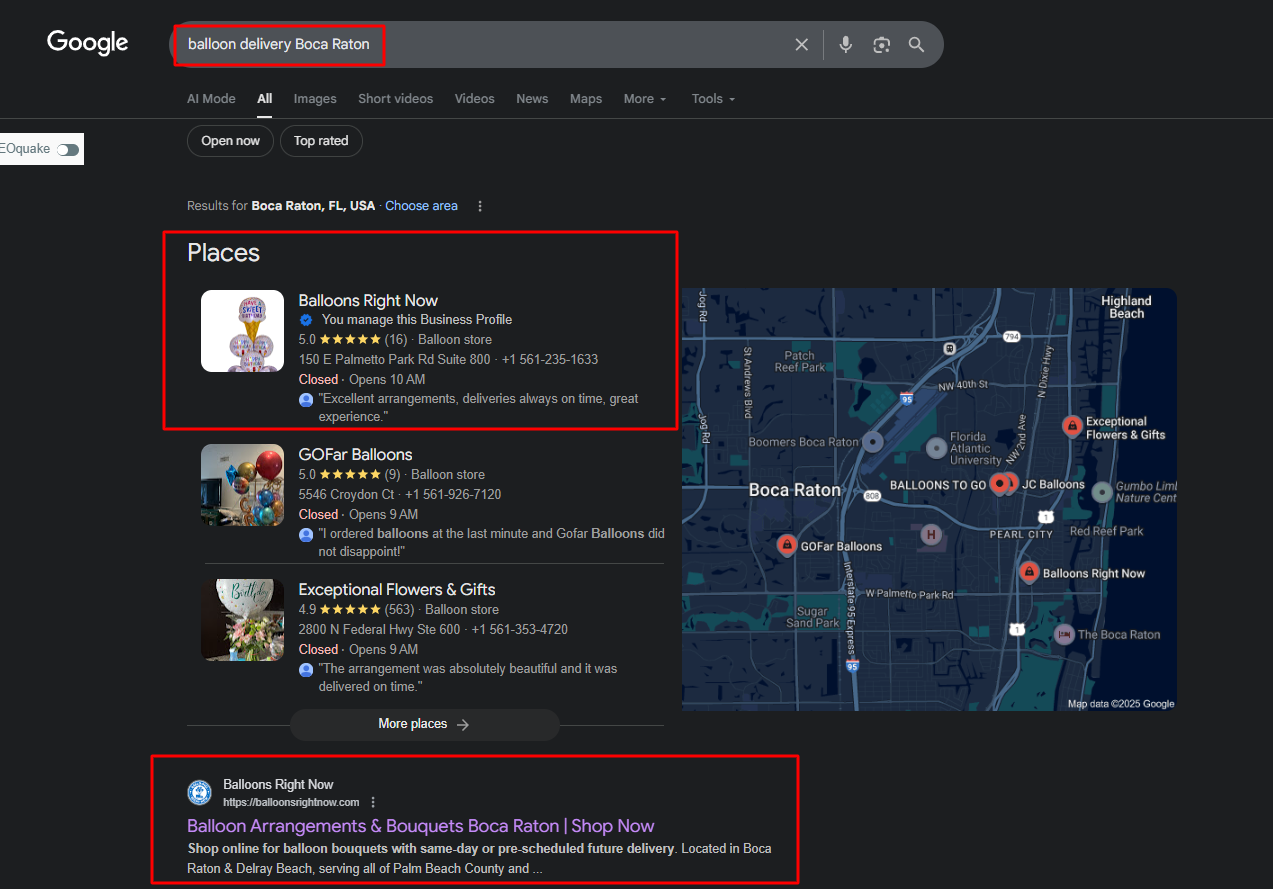This screenshot has width=1273, height=889.
Task: Toggle the SEOquake switch
Action: point(68,149)
